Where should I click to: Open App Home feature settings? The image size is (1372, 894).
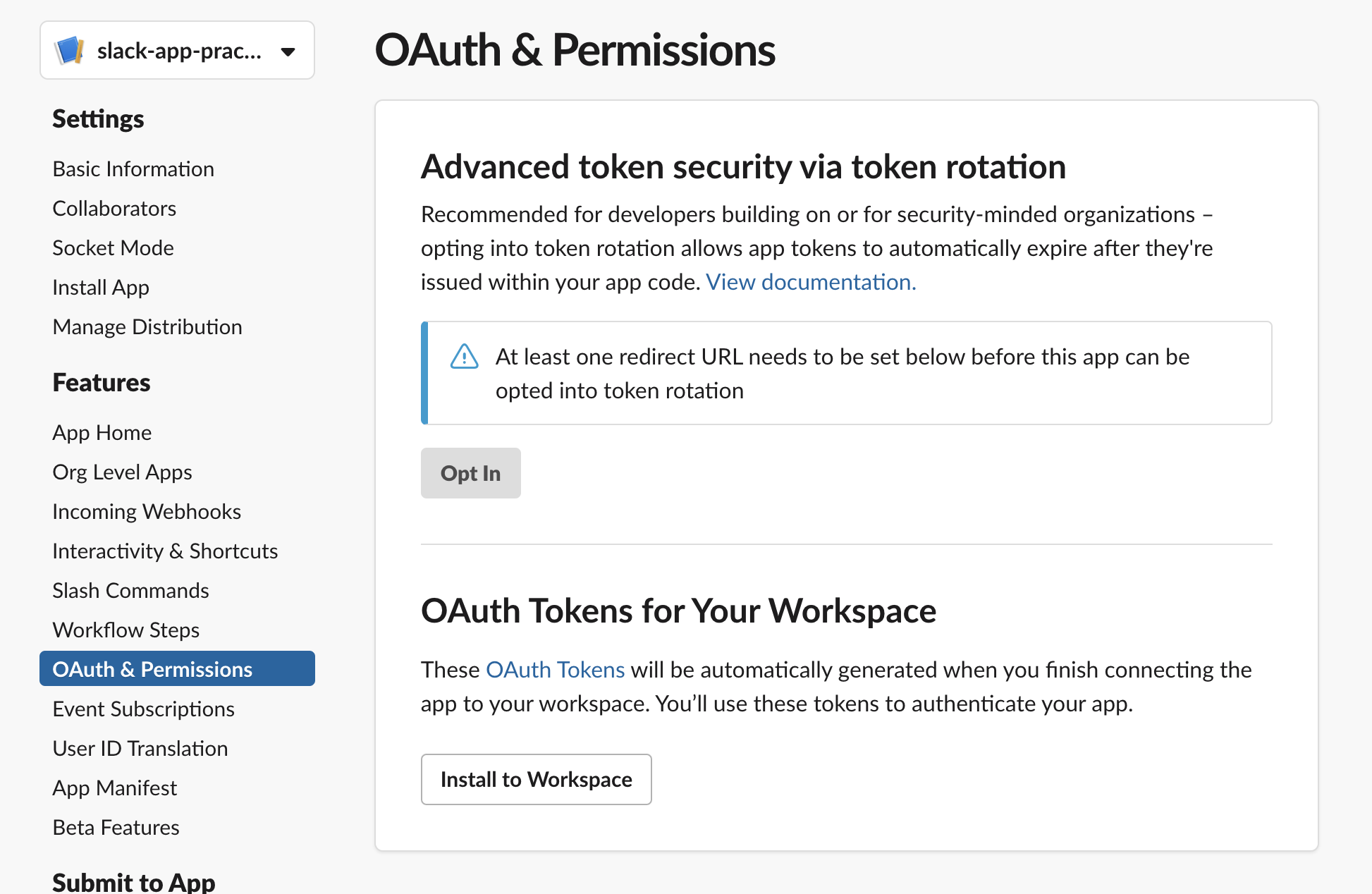[102, 432]
